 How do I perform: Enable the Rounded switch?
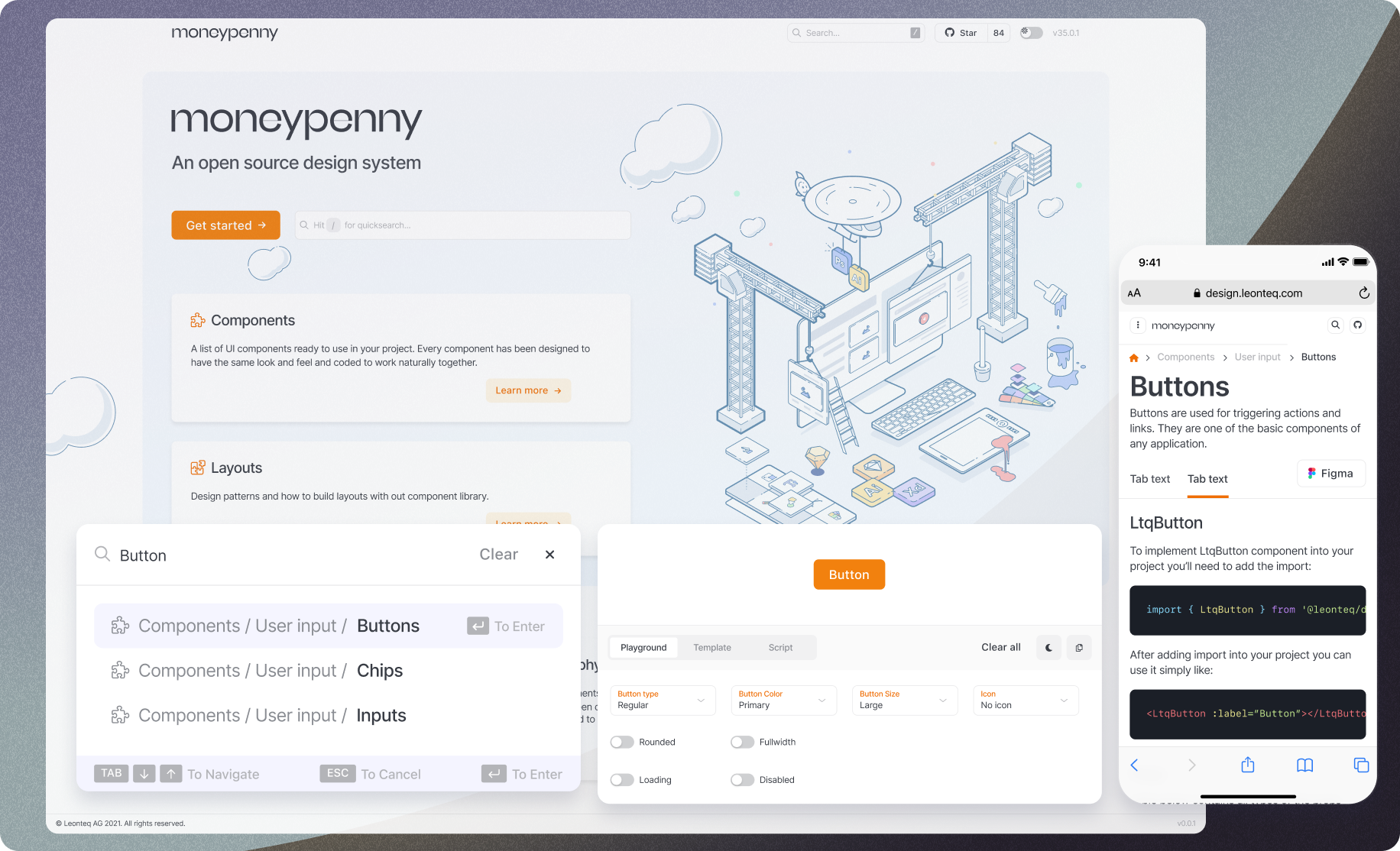pyautogui.click(x=621, y=742)
